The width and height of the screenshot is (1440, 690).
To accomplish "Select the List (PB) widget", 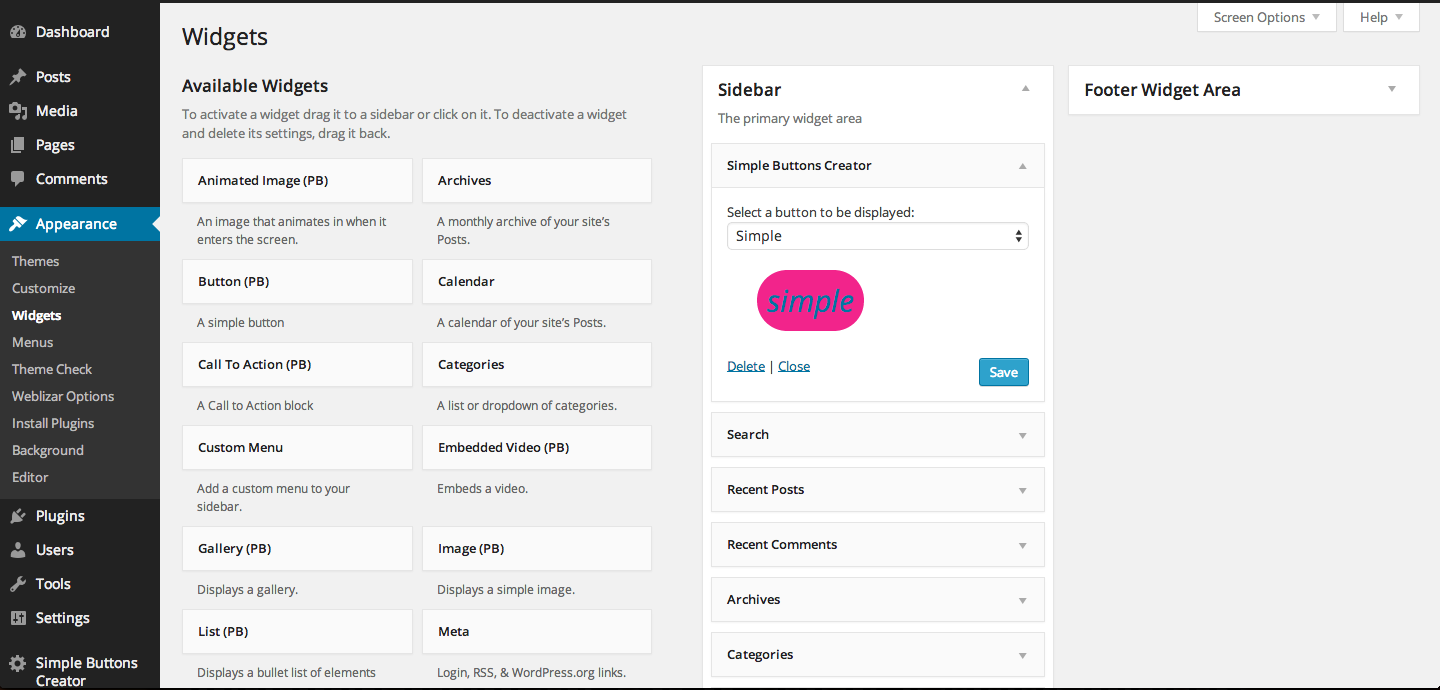I will pyautogui.click(x=297, y=632).
